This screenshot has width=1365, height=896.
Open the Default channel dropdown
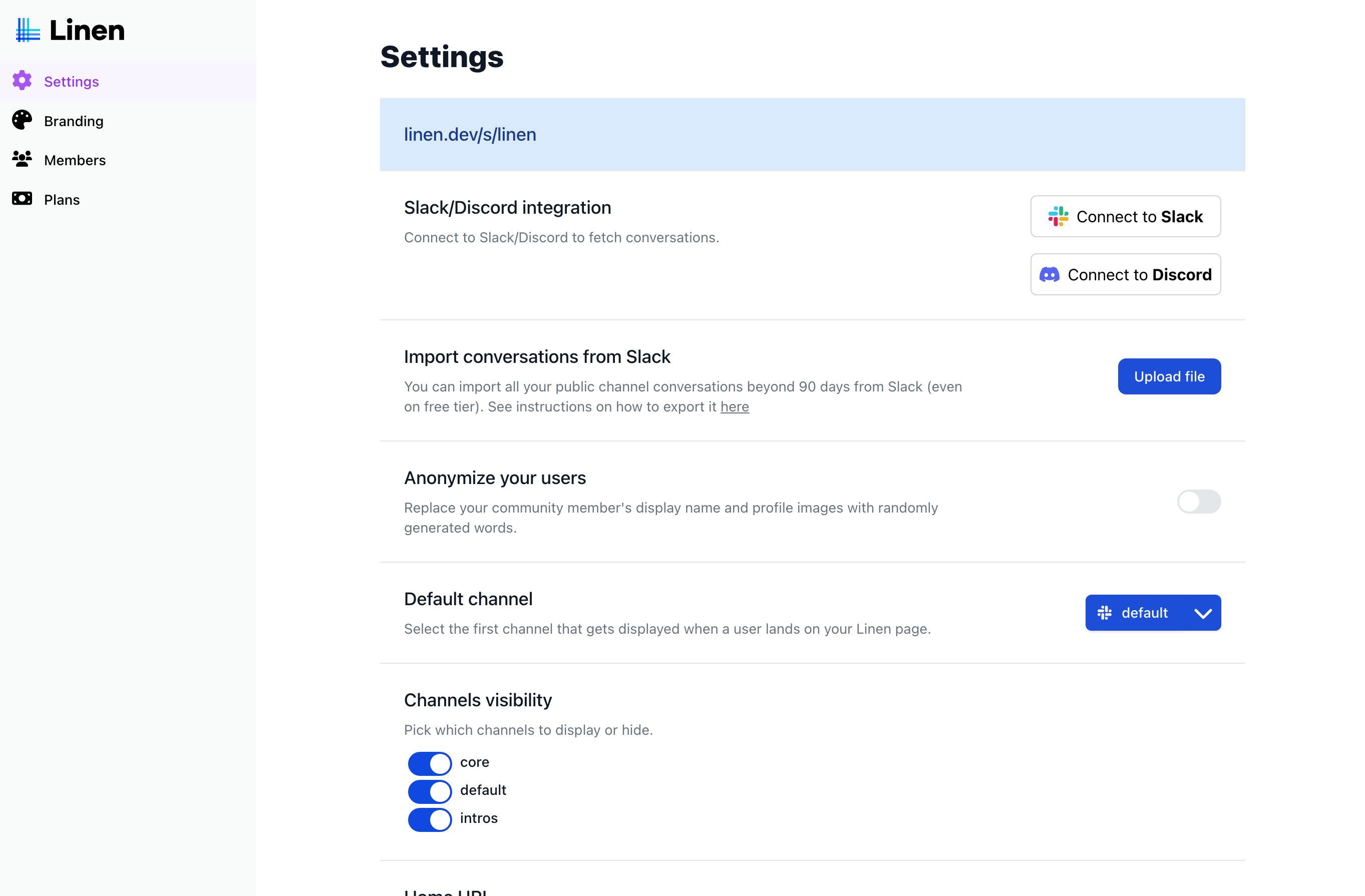pyautogui.click(x=1153, y=613)
